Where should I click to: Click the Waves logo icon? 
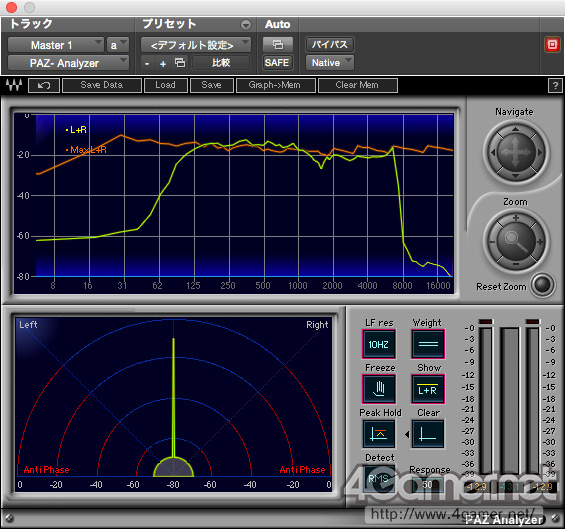[14, 85]
